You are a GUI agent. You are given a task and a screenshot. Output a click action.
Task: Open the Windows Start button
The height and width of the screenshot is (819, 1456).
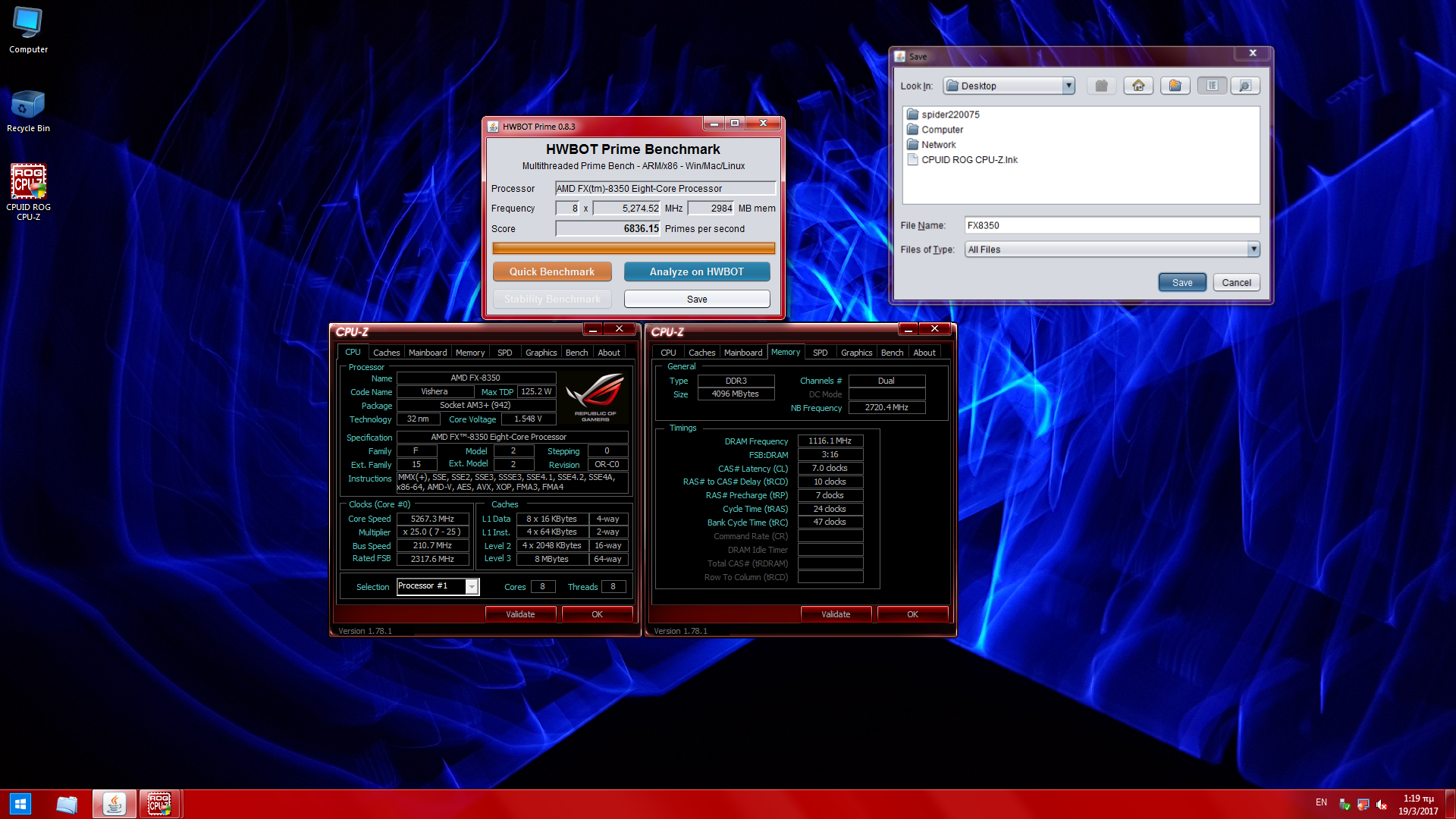pyautogui.click(x=20, y=804)
